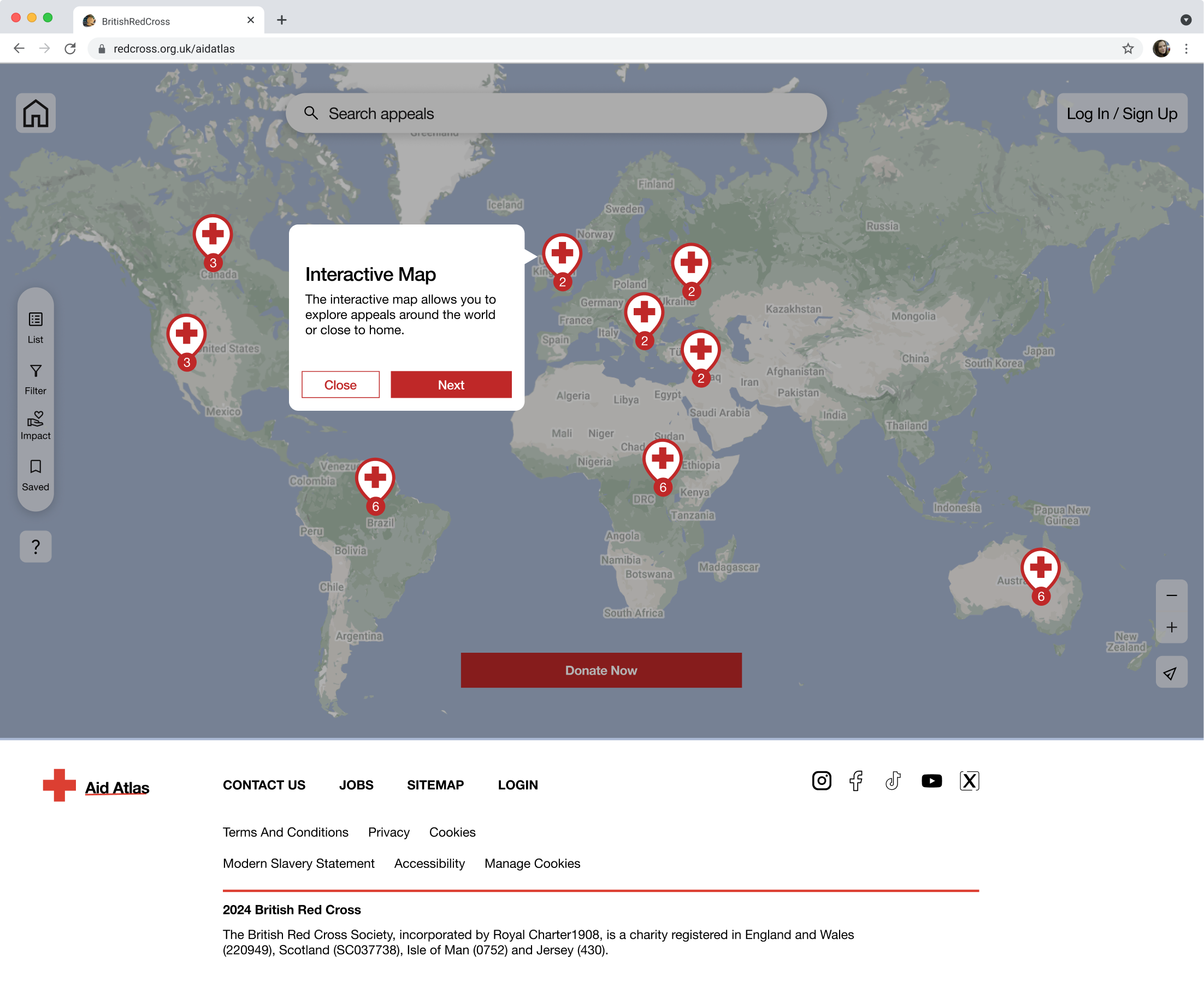Open SITEMAP footer link
The height and width of the screenshot is (981, 1204).
(x=435, y=785)
